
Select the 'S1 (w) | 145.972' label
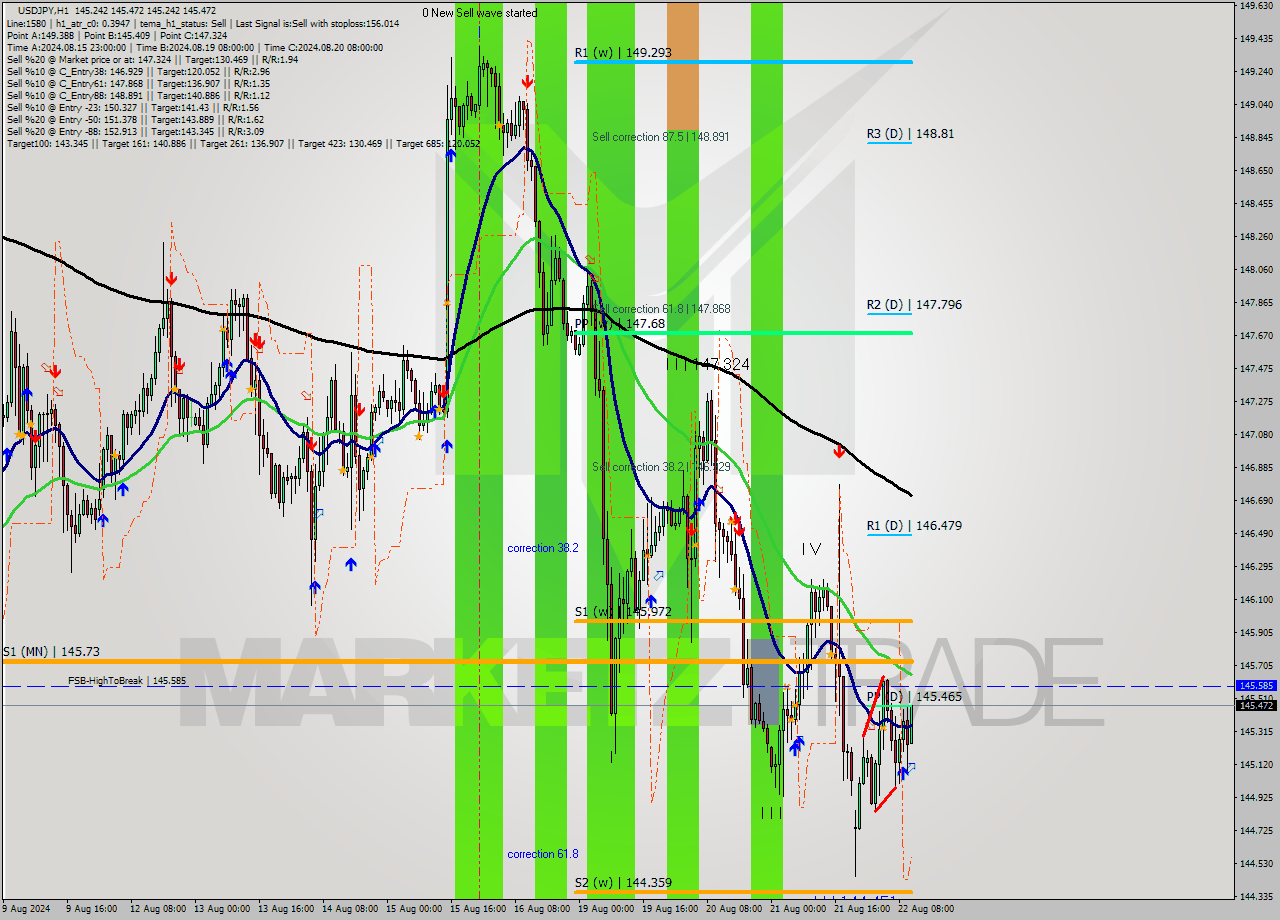tap(622, 611)
